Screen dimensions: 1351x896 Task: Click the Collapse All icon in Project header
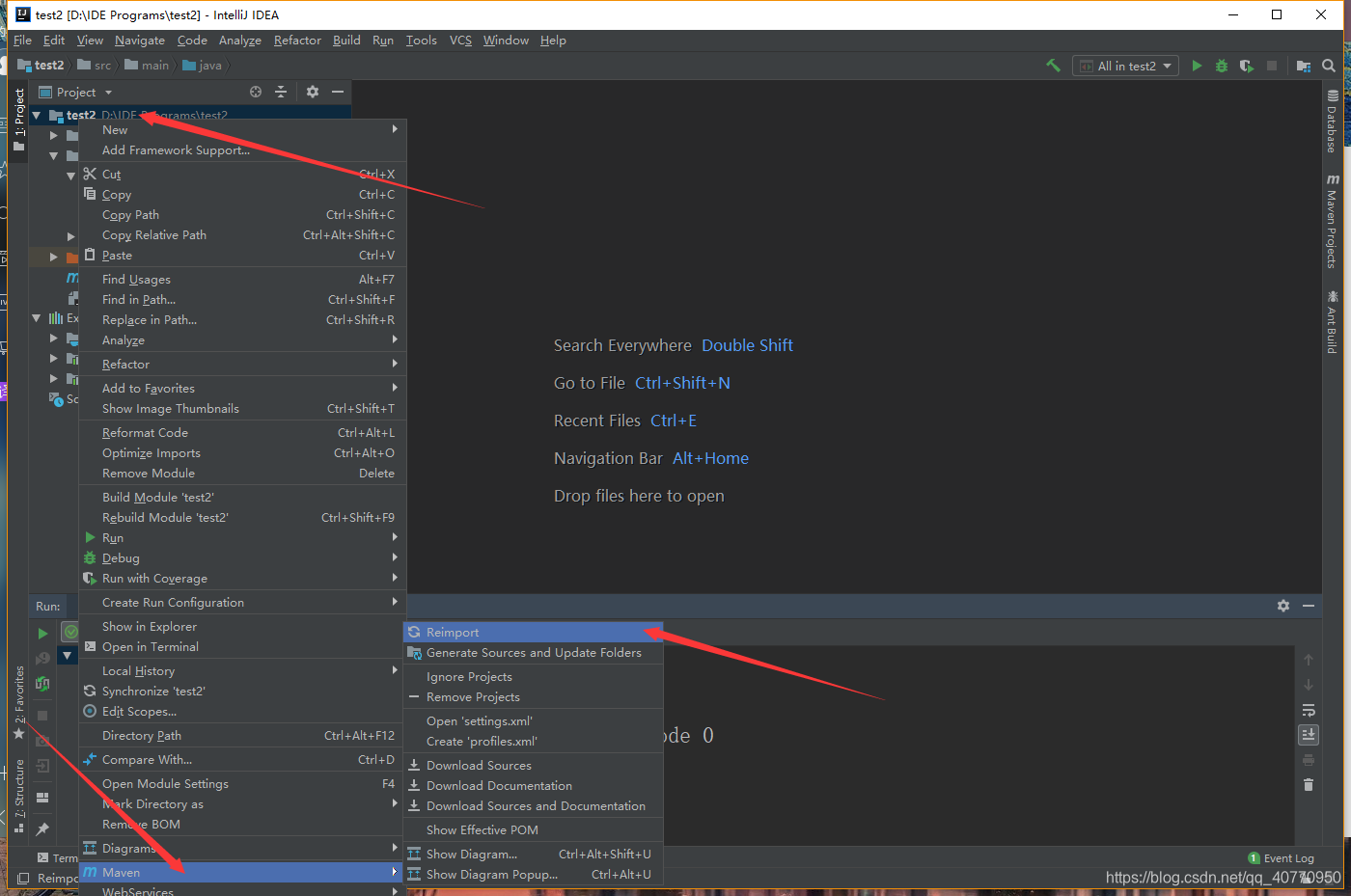[x=281, y=92]
